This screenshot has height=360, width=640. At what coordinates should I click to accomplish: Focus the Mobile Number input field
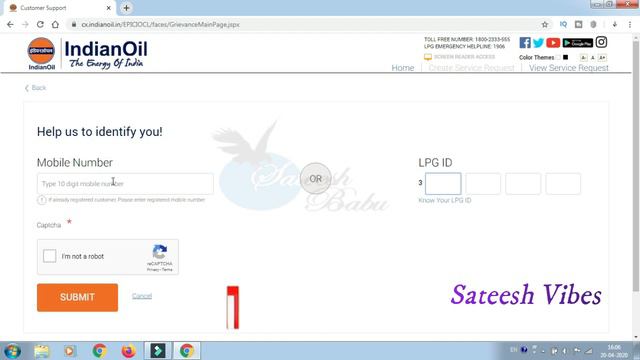tap(125, 184)
